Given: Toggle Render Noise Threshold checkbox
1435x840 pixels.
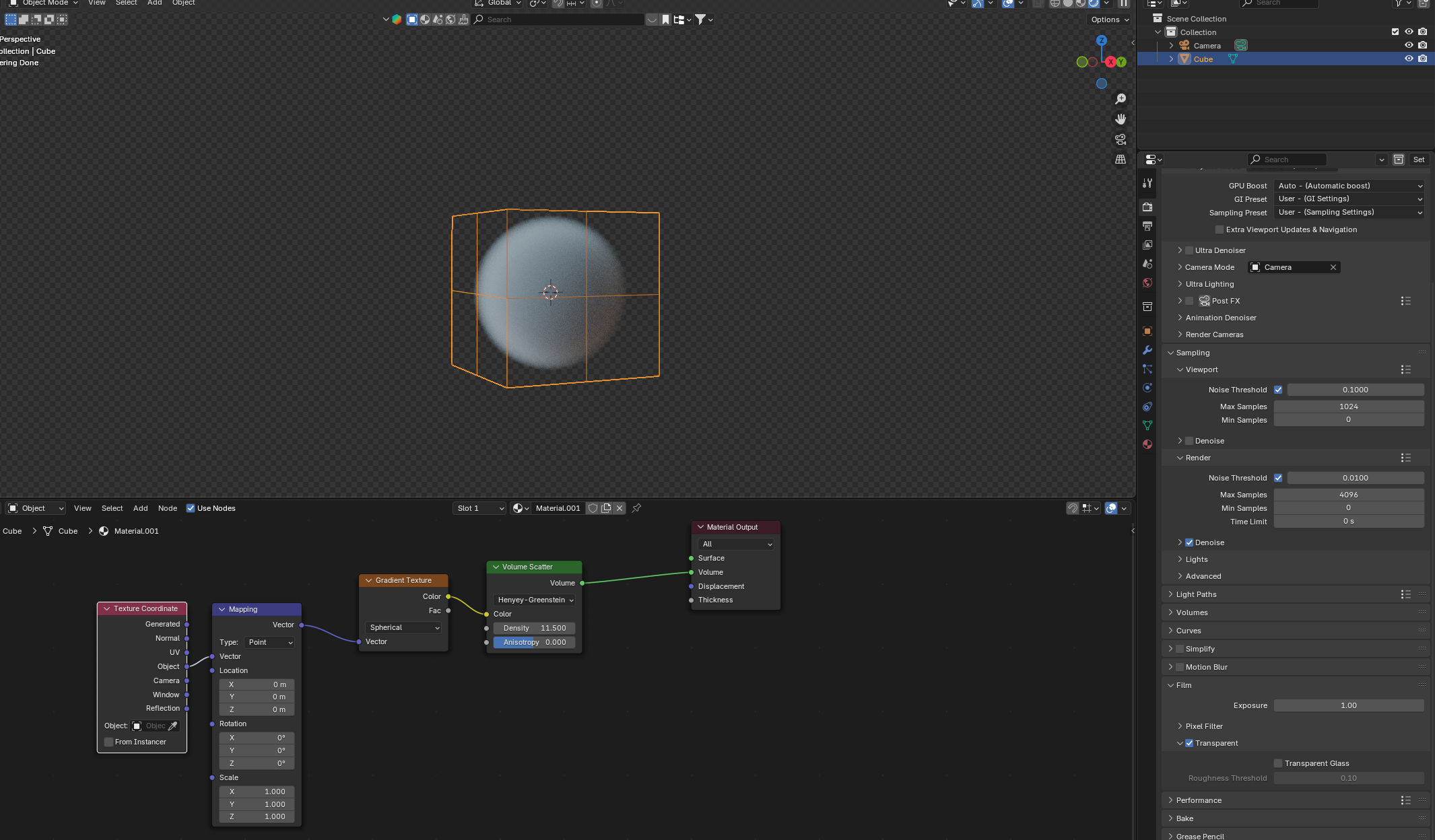Looking at the screenshot, I should click(x=1278, y=478).
